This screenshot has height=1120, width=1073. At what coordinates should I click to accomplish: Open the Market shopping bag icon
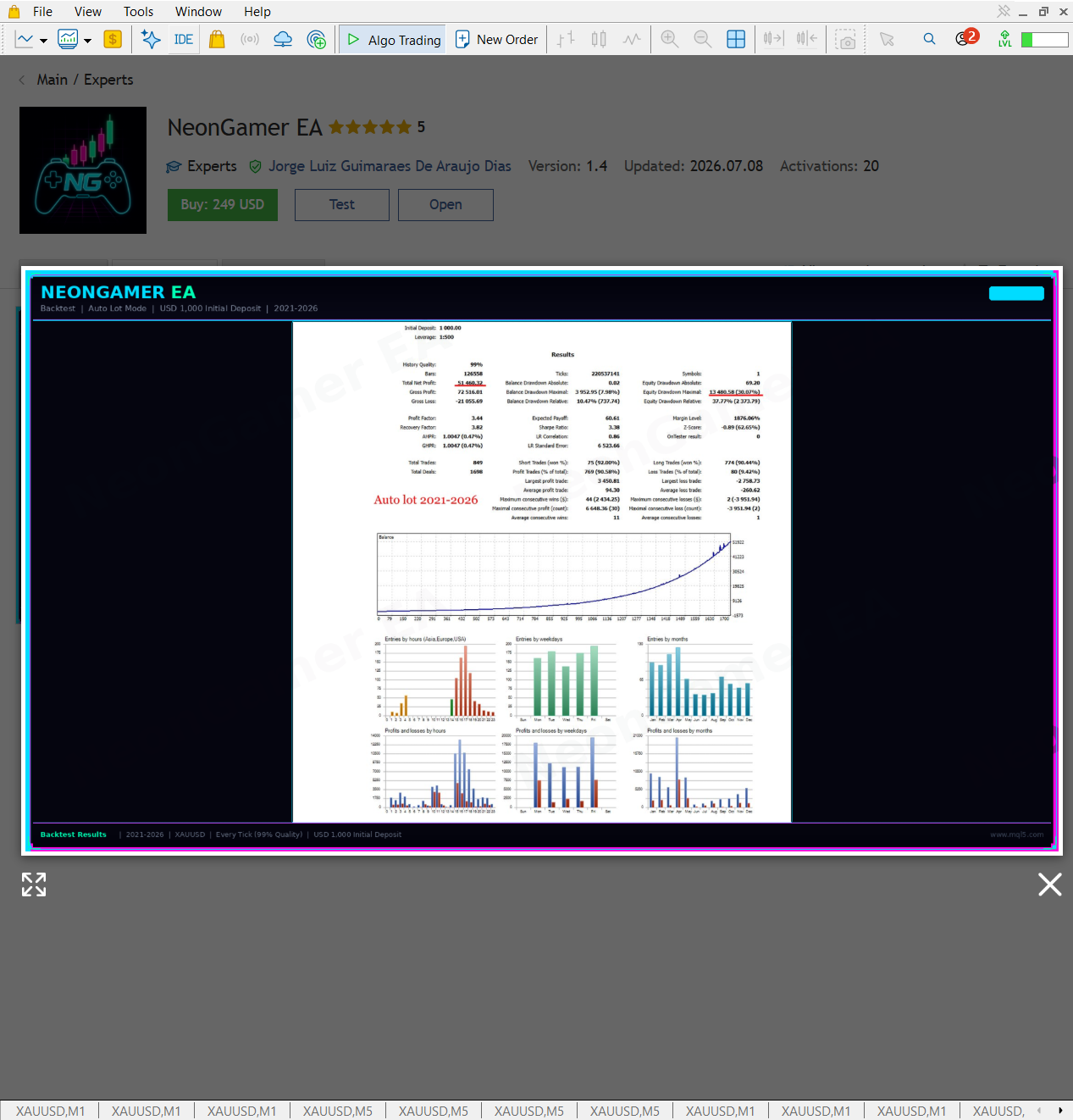217,39
